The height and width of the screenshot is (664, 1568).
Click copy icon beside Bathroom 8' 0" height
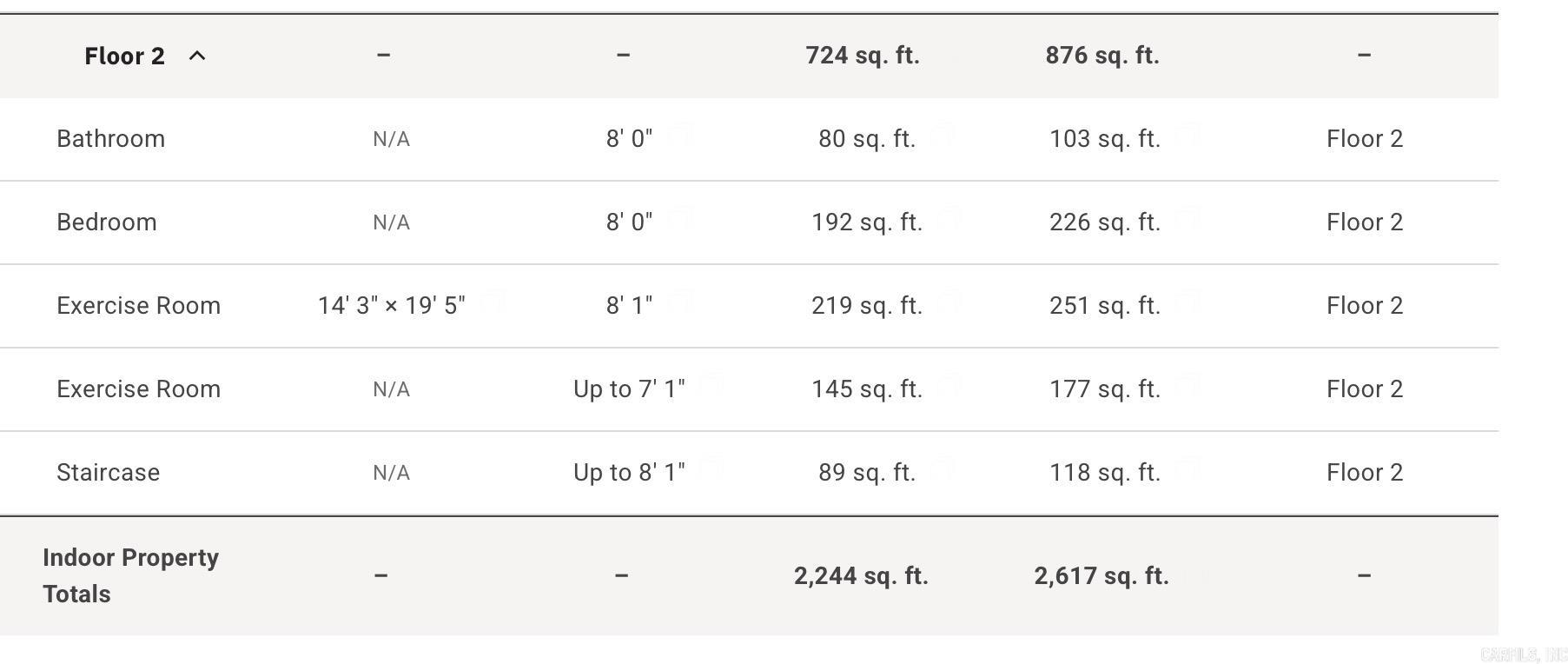click(679, 136)
